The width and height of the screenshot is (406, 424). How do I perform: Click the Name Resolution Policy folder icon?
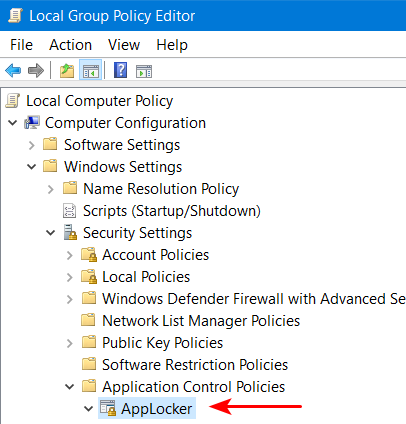pyautogui.click(x=70, y=188)
